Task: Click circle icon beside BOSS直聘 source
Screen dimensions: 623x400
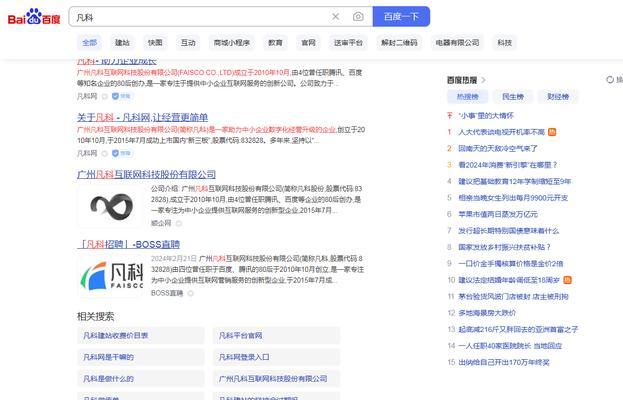Action: coord(190,294)
